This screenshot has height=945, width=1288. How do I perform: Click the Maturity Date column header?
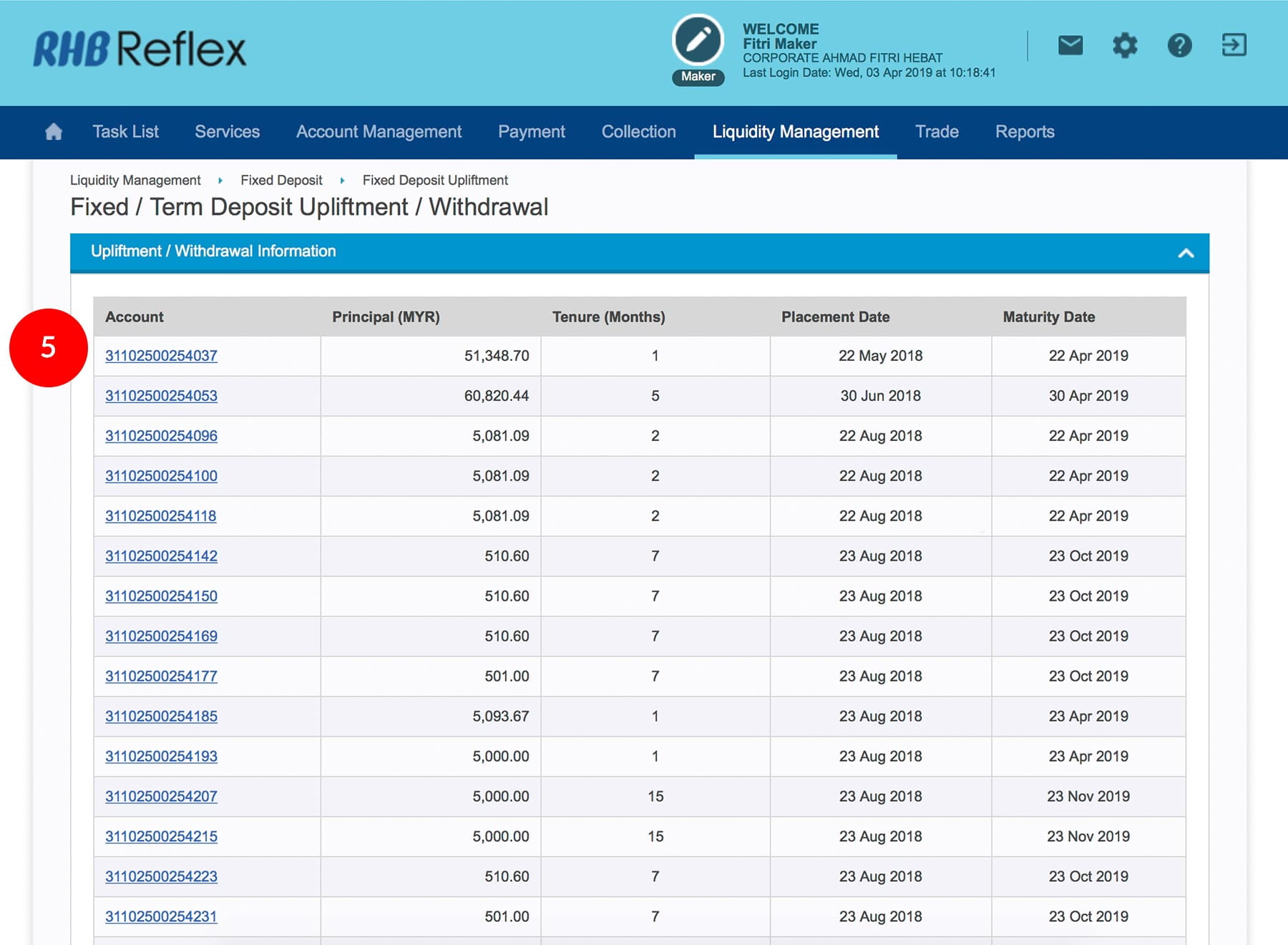click(x=1048, y=317)
